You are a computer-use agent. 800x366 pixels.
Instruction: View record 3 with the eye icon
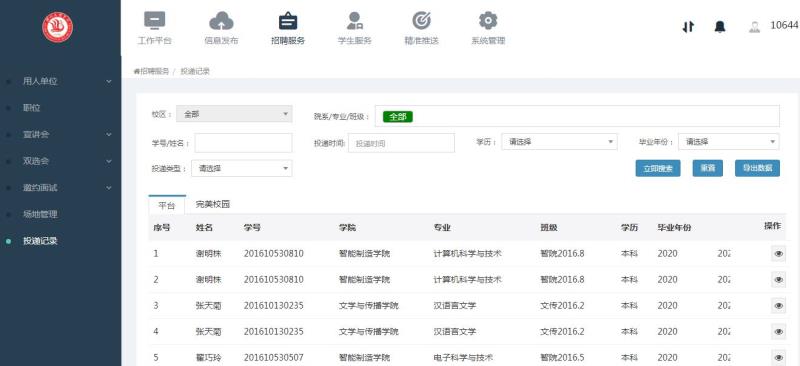[779, 305]
